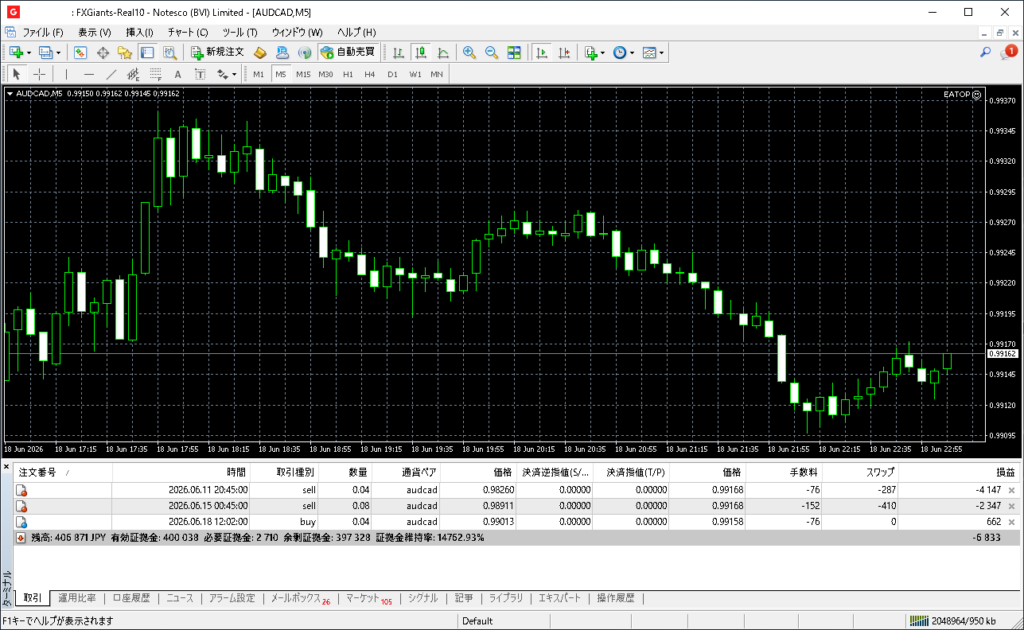Select the Crosshair tool

click(x=39, y=74)
